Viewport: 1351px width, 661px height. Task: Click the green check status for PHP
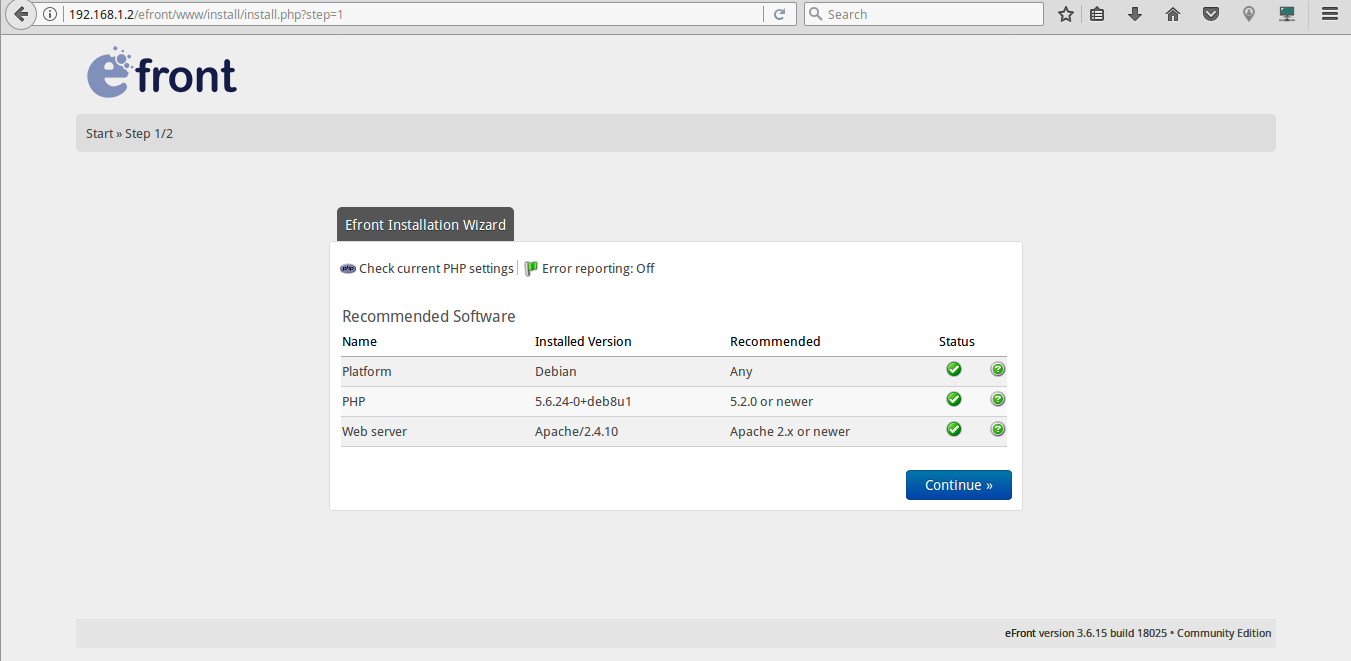(x=953, y=399)
